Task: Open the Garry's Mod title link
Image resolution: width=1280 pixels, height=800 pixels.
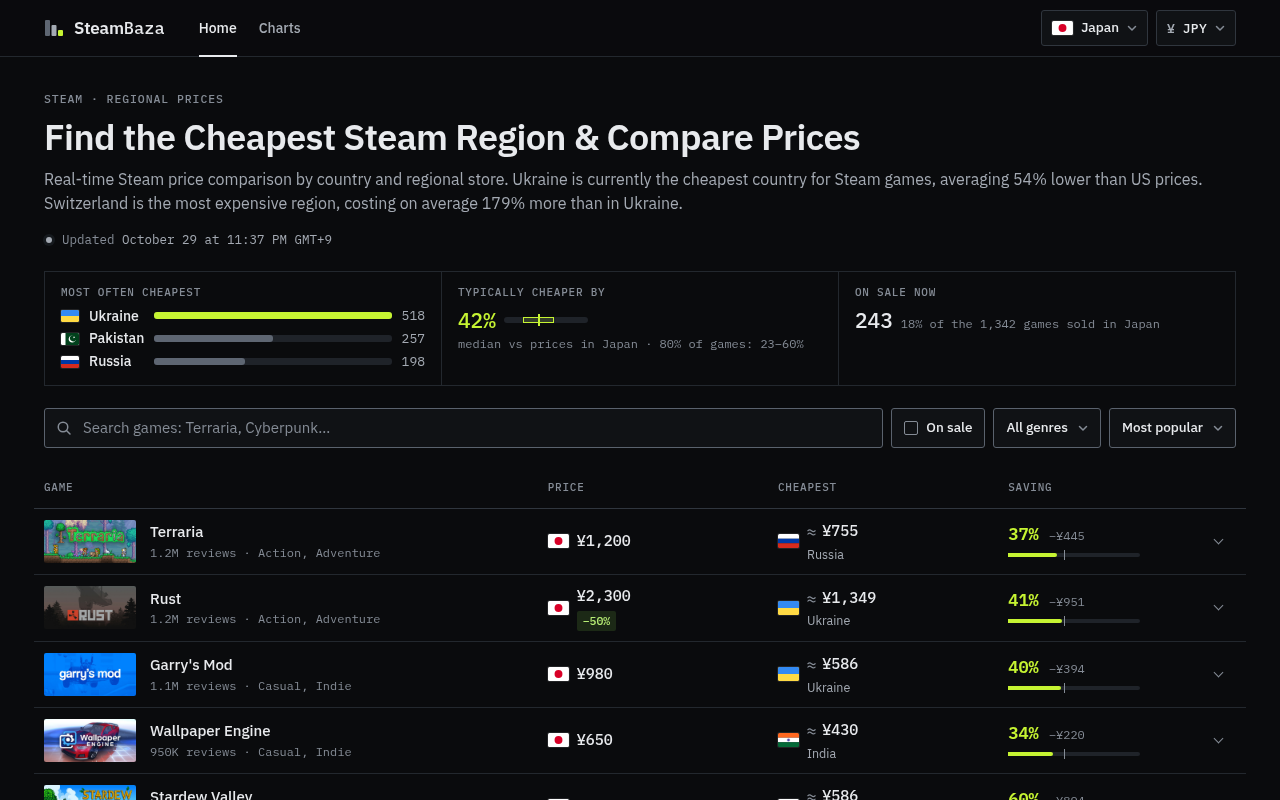Action: pos(191,665)
